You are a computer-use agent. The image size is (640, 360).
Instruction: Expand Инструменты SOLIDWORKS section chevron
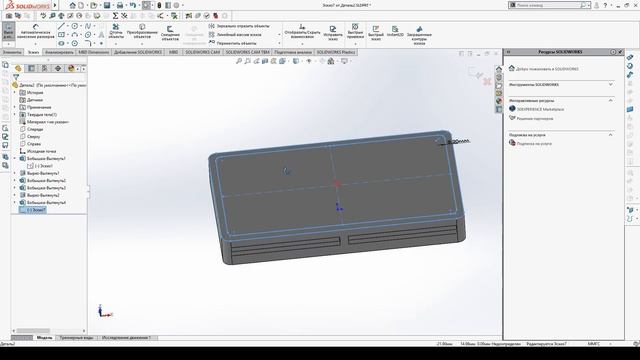pos(611,84)
